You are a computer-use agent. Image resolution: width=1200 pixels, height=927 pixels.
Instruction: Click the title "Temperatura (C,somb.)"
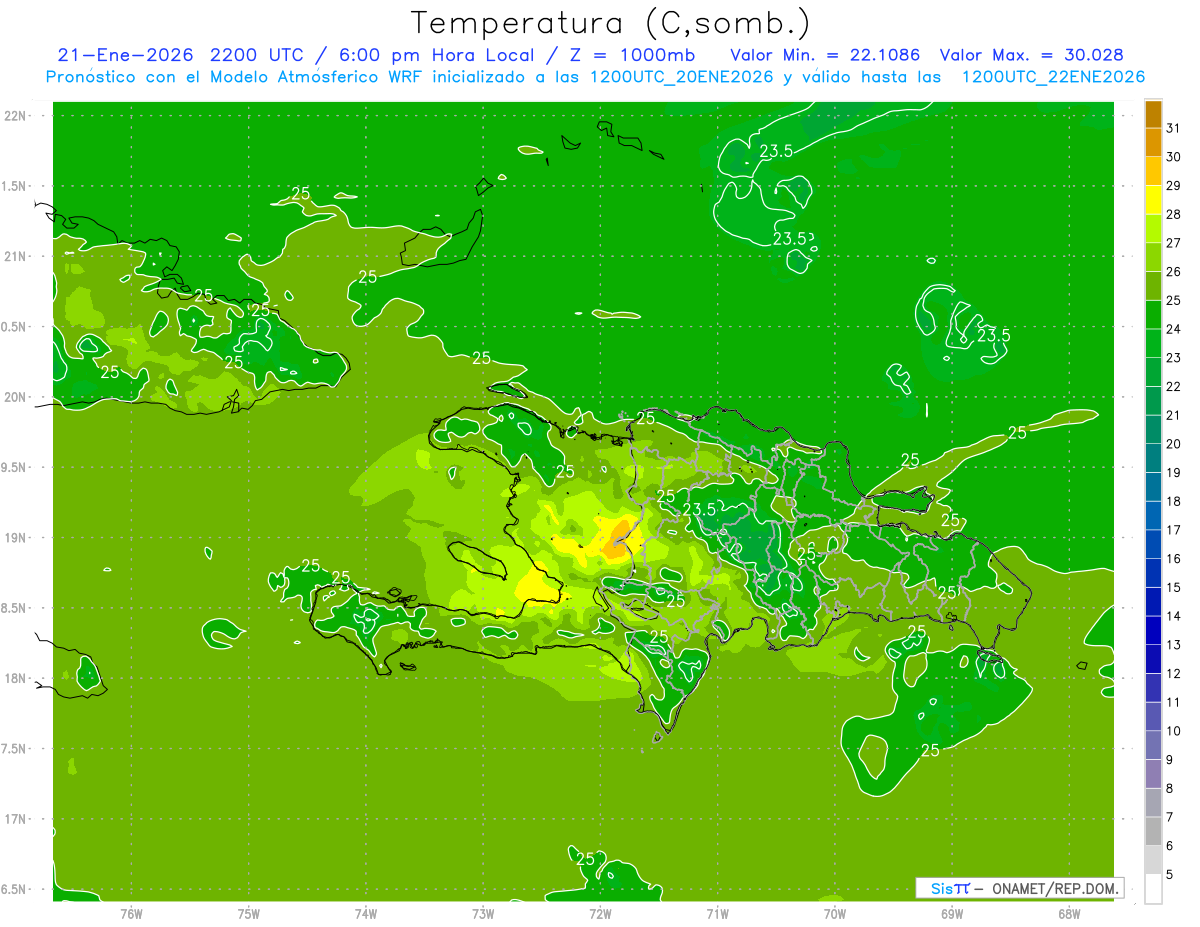(611, 22)
